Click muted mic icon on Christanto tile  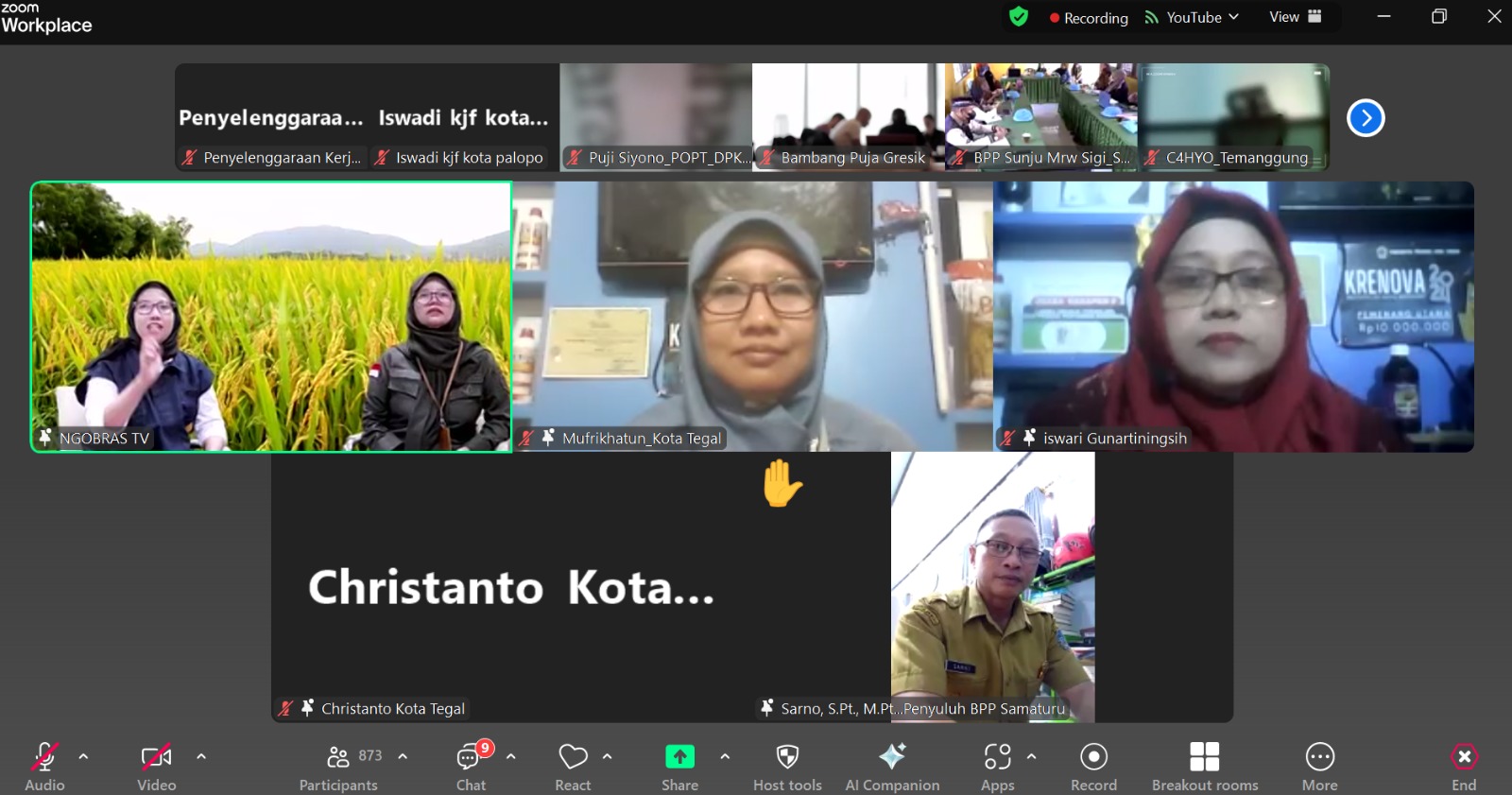285,708
